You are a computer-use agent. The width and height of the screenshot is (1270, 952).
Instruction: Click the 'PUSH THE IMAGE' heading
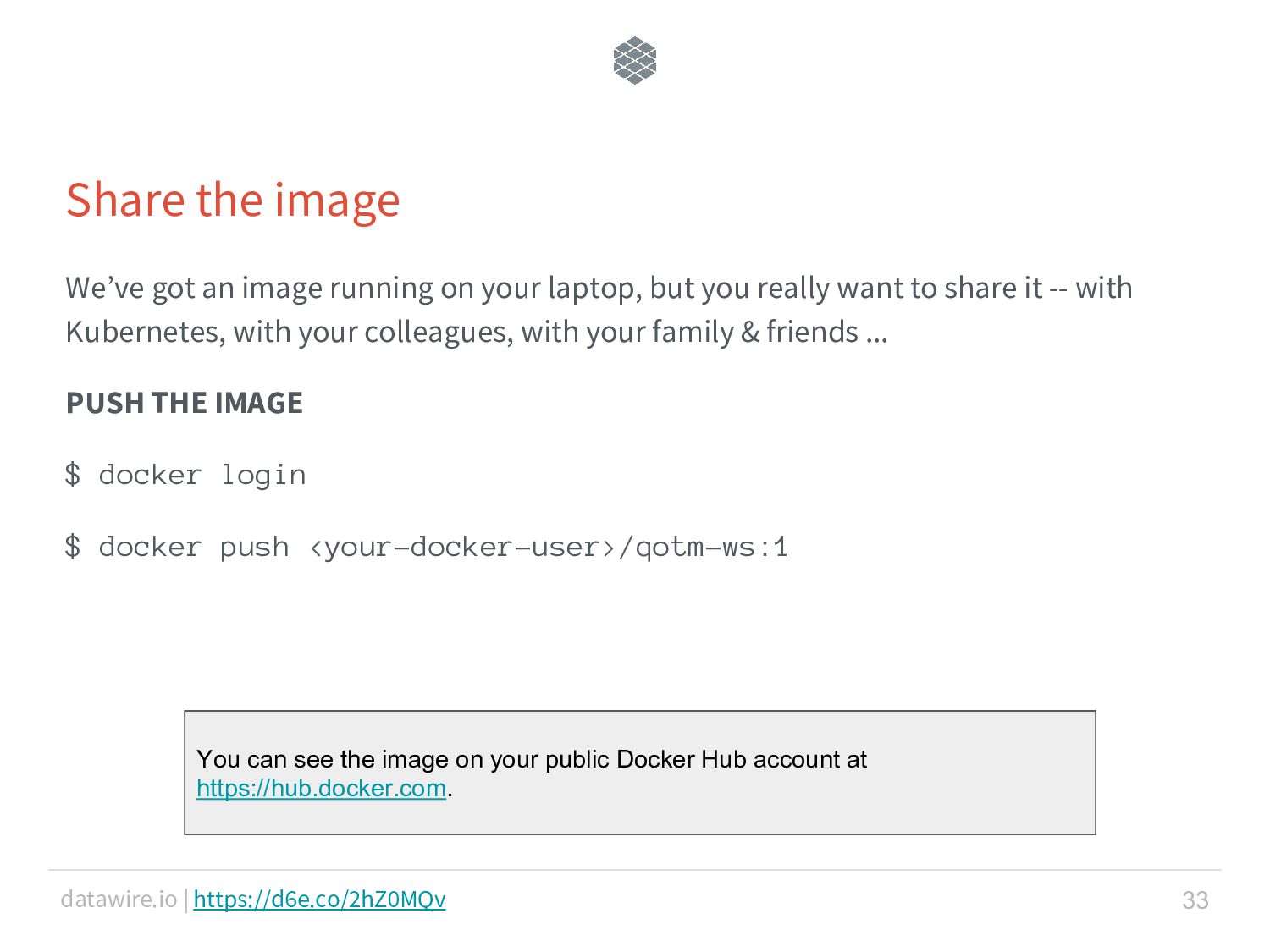(185, 403)
